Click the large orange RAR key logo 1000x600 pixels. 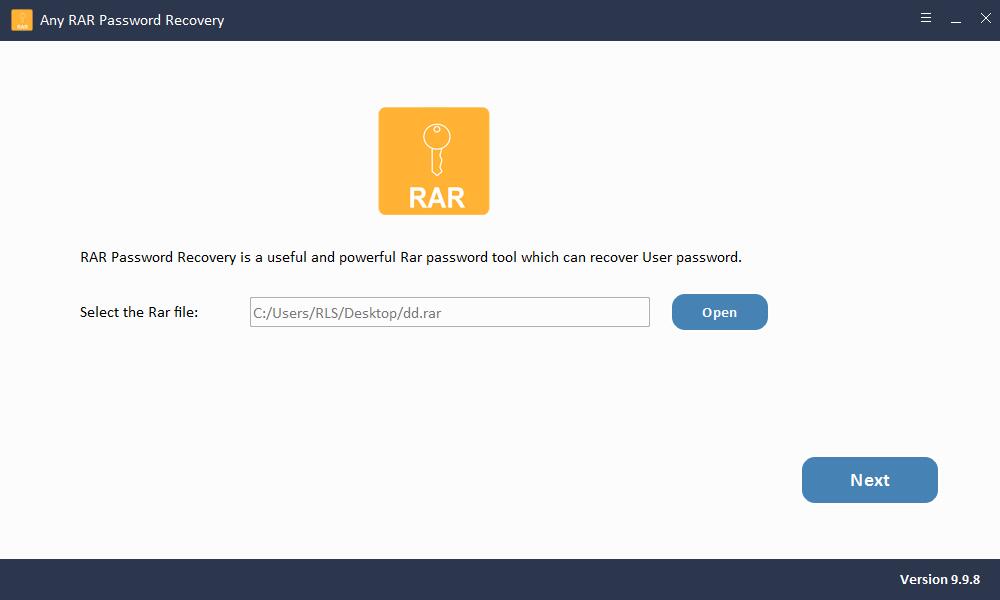(x=434, y=161)
